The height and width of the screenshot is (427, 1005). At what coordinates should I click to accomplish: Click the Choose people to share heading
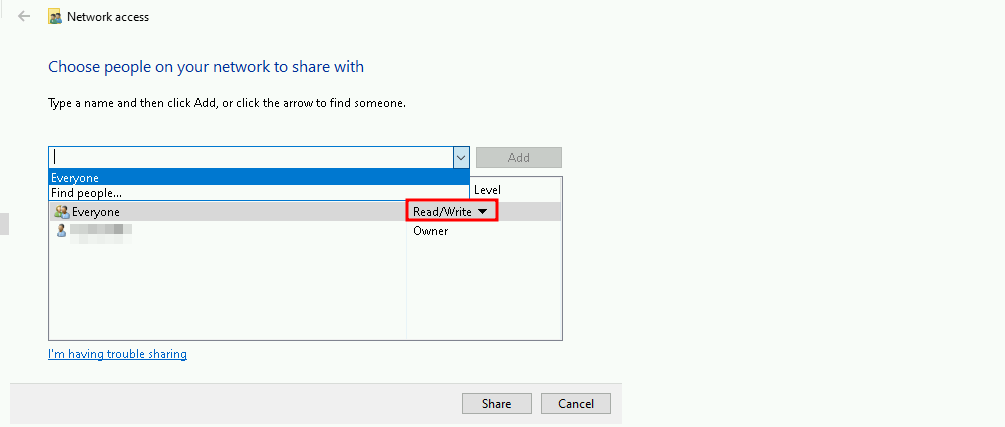click(x=206, y=67)
